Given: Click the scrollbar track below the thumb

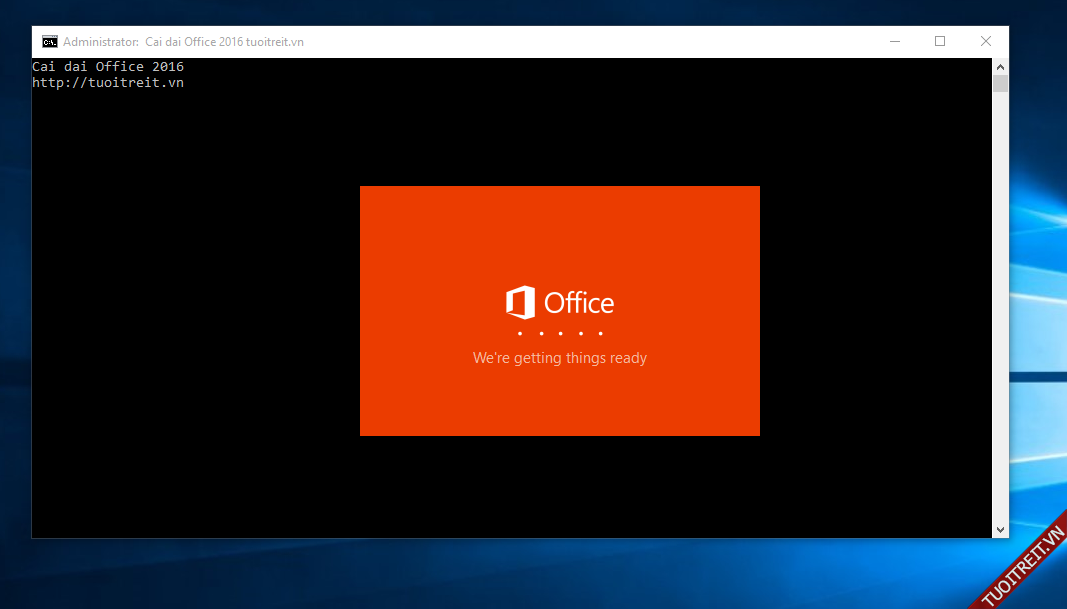Looking at the screenshot, I should 1000,300.
